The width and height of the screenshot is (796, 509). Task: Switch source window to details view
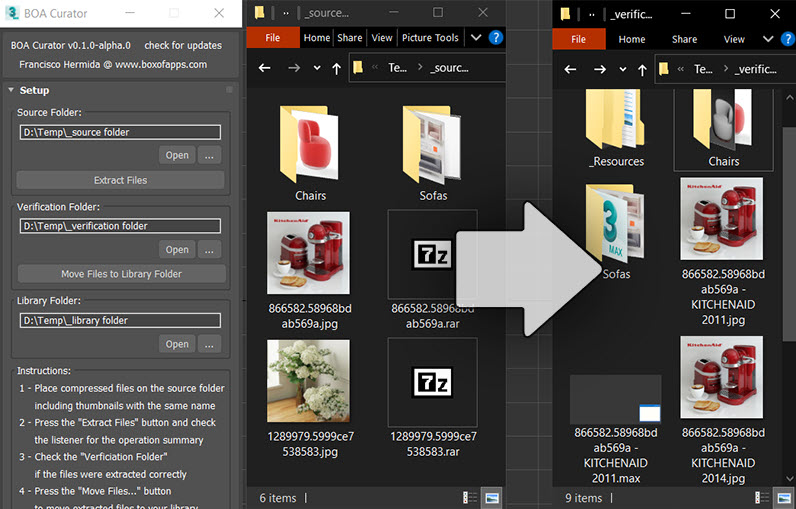point(470,498)
